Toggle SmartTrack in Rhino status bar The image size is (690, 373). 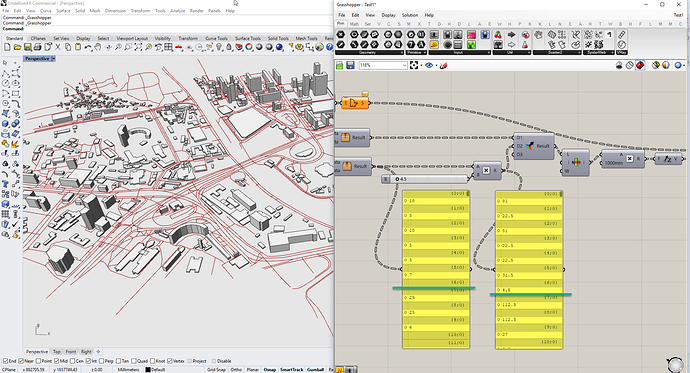click(x=291, y=369)
